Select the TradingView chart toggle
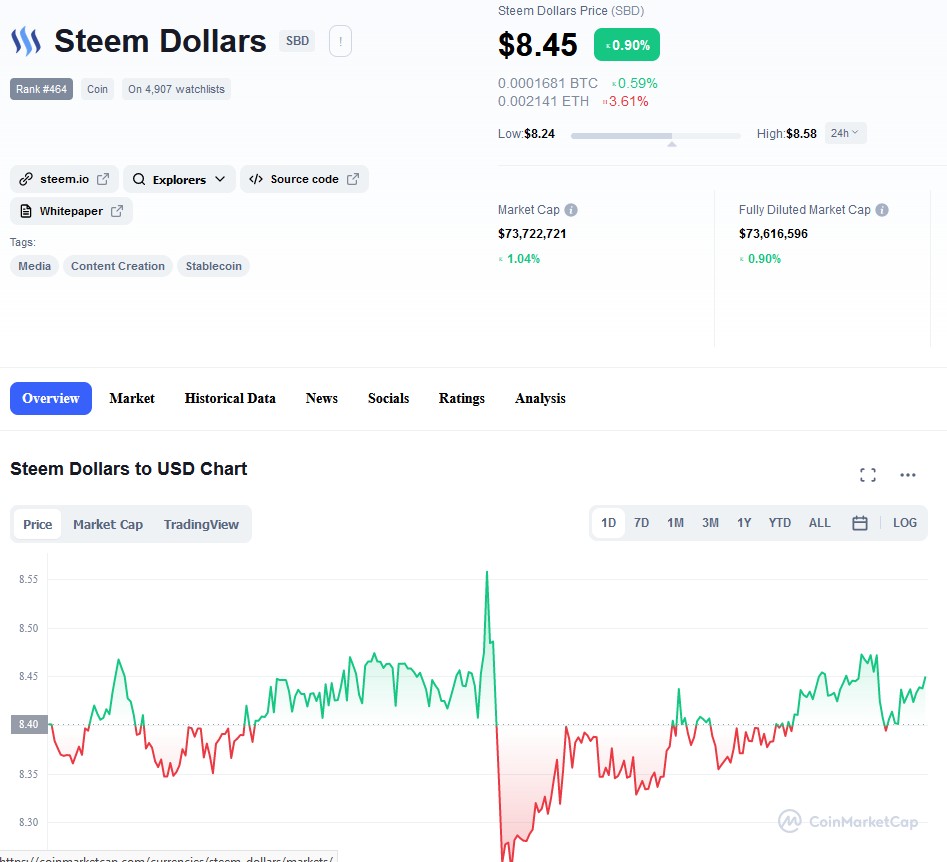Screen dimensions: 947x862 point(201,524)
